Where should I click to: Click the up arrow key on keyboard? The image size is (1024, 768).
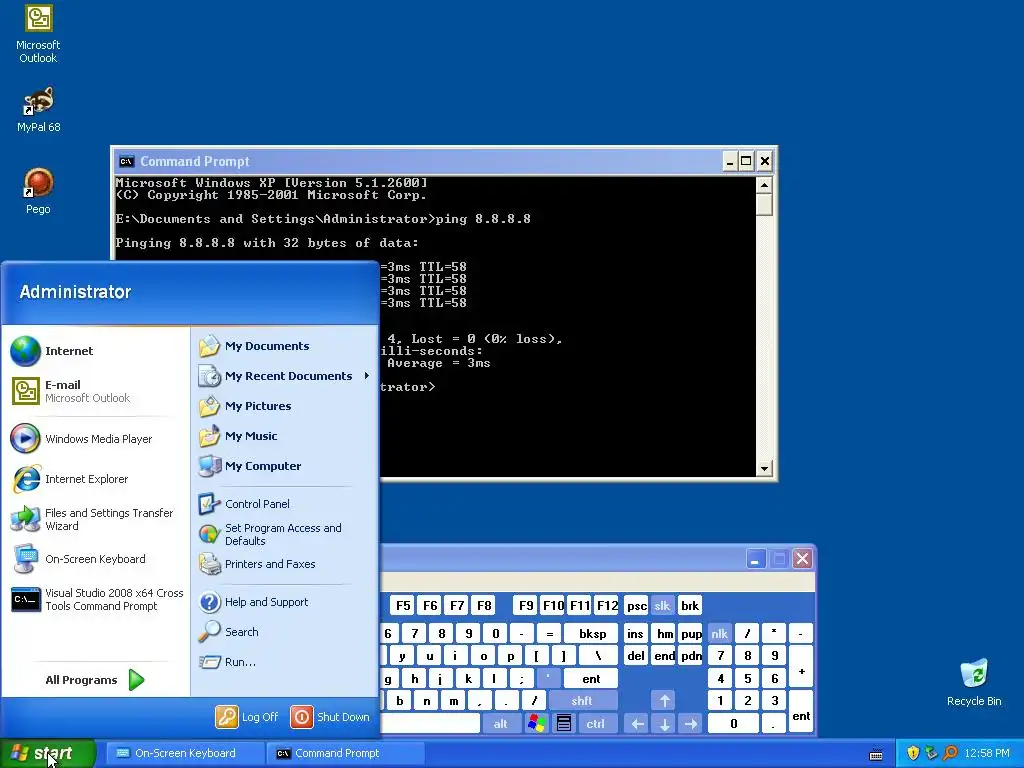664,701
